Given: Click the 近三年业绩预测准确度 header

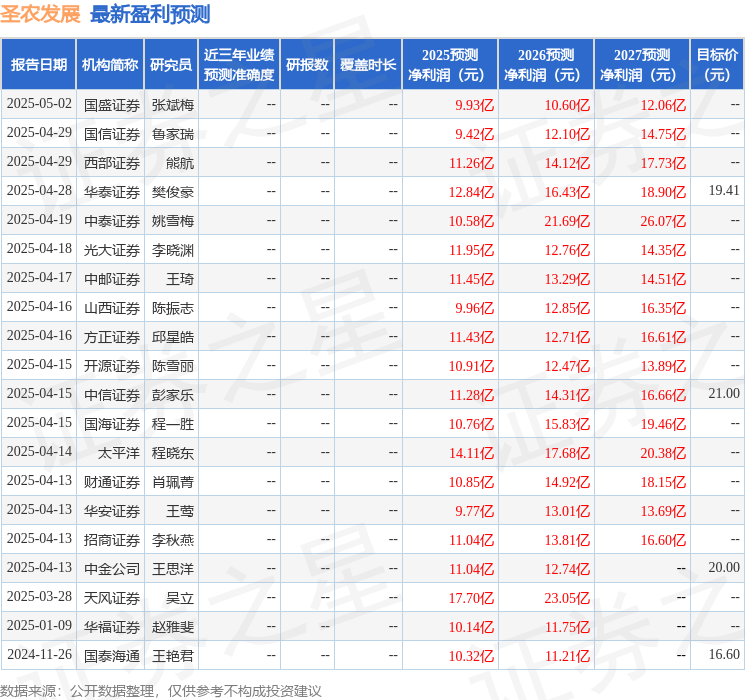Looking at the screenshot, I should click(x=238, y=64).
